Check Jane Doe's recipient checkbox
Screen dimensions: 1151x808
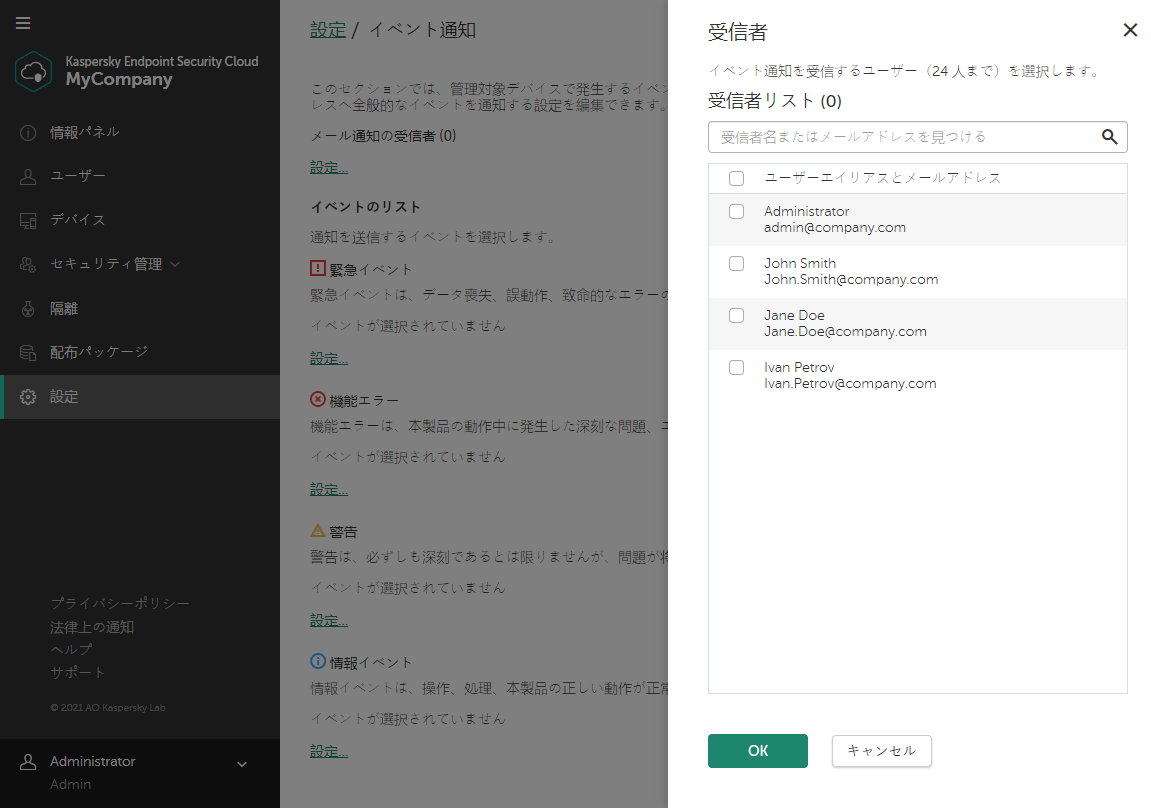tap(737, 315)
